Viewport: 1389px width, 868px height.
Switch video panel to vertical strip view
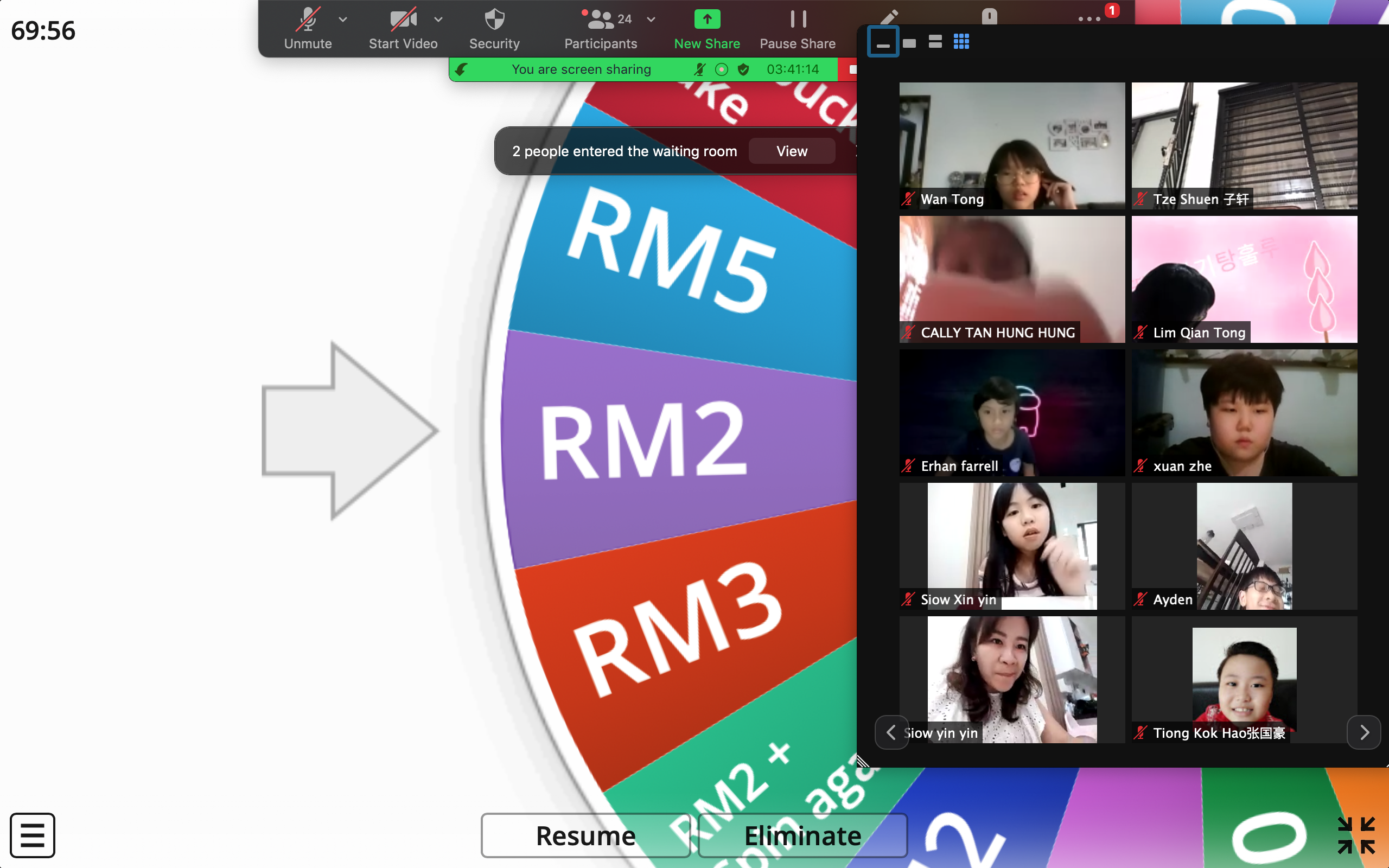click(x=935, y=41)
